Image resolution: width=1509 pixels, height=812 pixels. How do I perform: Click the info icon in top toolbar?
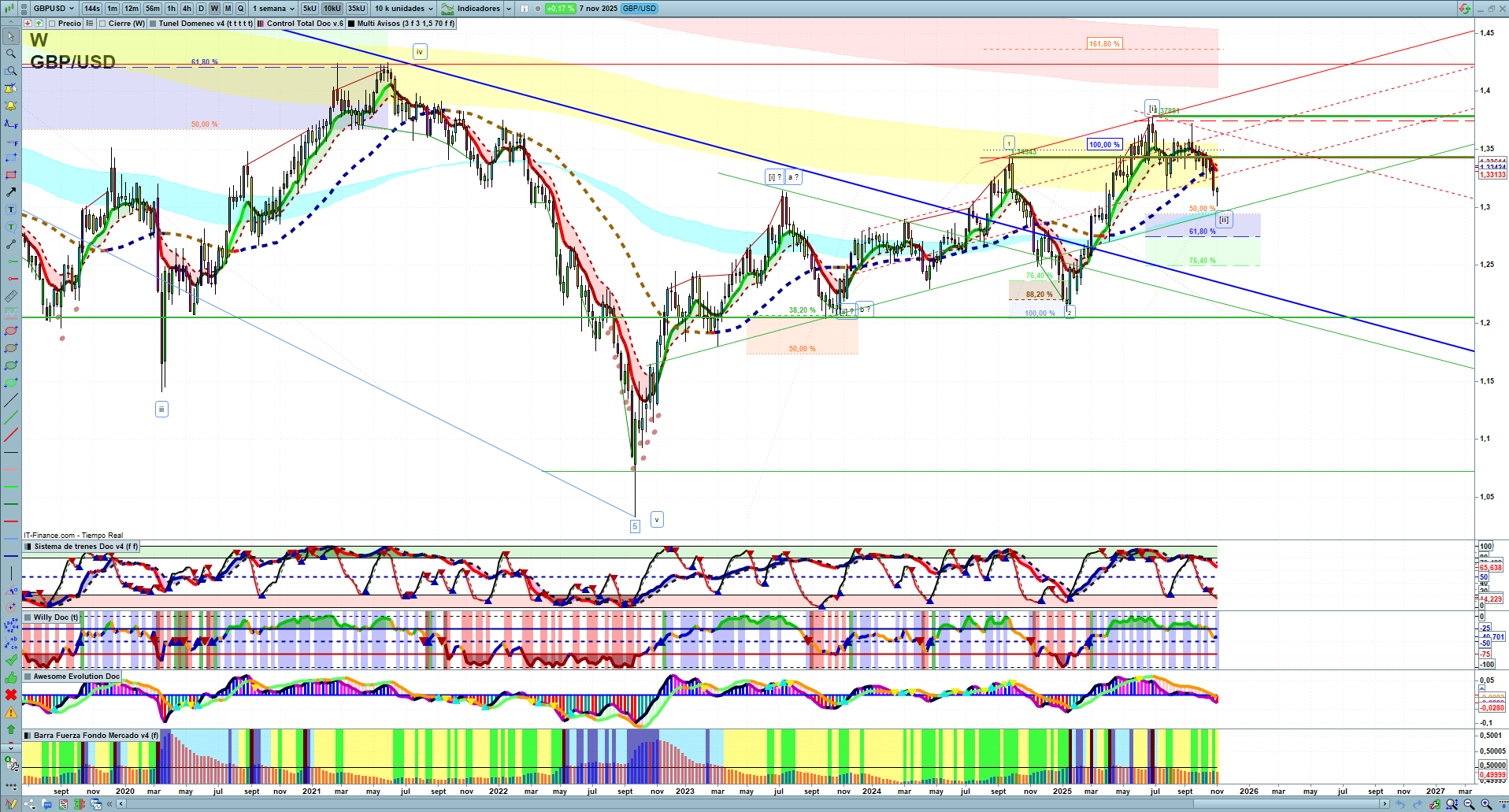pos(525,9)
